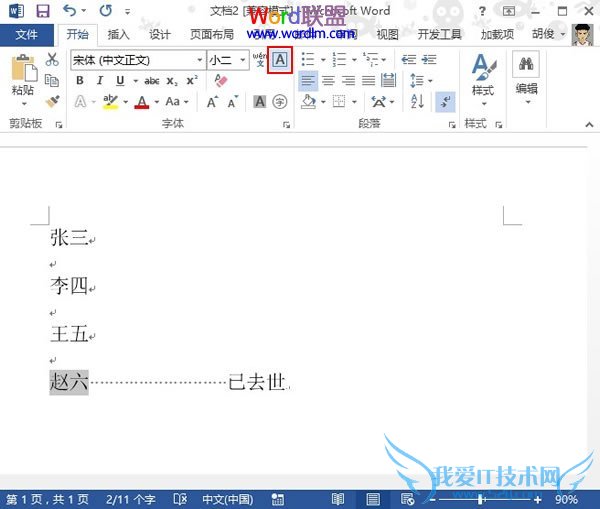Viewport: 600px width, 509px height.
Task: Toggle superscript formatting
Action: (192, 80)
